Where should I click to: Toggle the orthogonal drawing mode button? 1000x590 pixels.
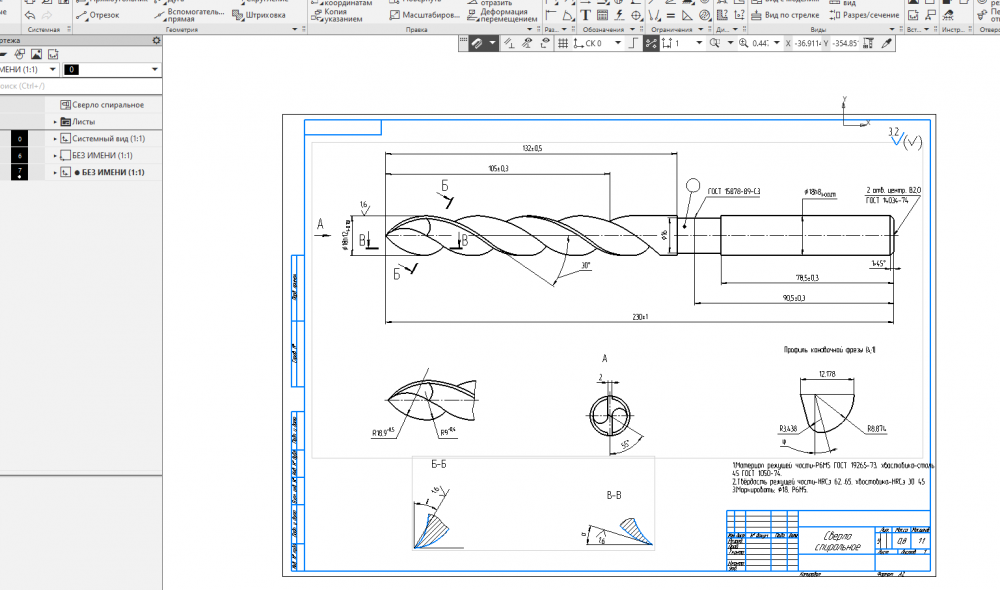631,44
